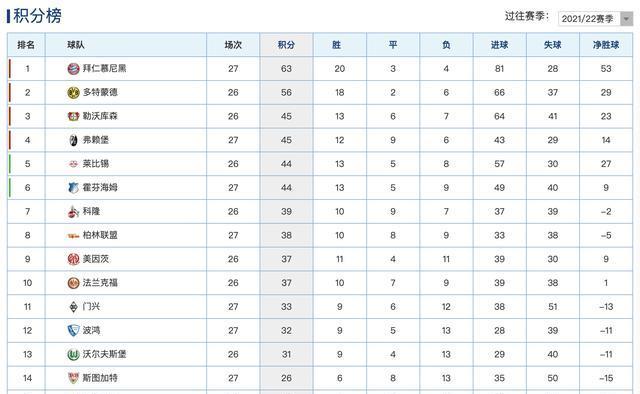Click the RB Leipzig logo
This screenshot has width=640, height=394.
click(x=73, y=164)
